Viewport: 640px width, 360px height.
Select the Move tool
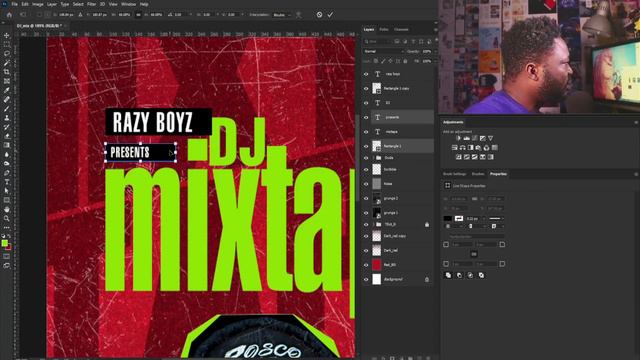[7, 36]
